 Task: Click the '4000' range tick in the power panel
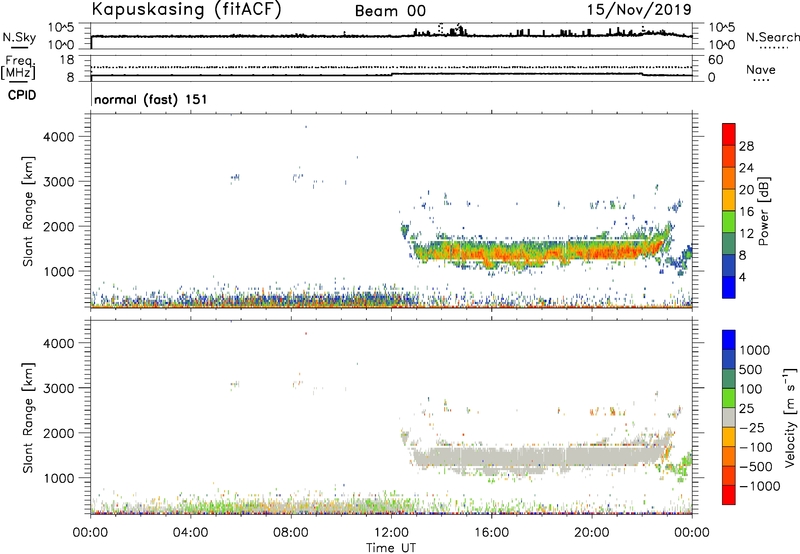click(x=58, y=137)
